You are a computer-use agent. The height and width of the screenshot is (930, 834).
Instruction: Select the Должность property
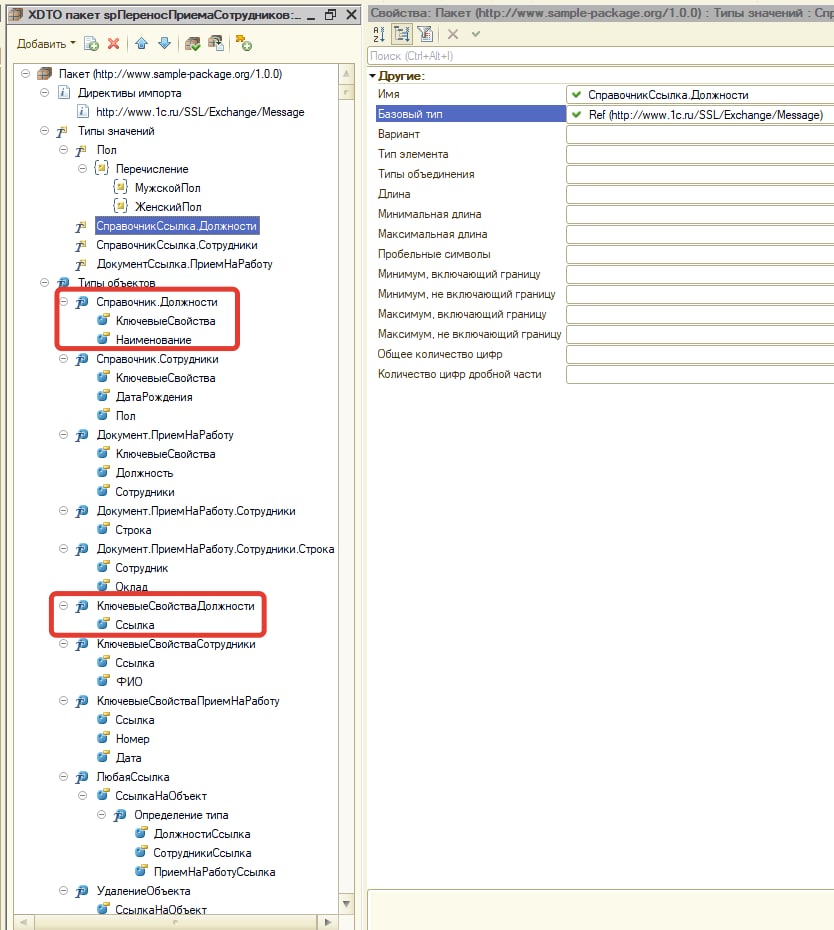pyautogui.click(x=144, y=473)
